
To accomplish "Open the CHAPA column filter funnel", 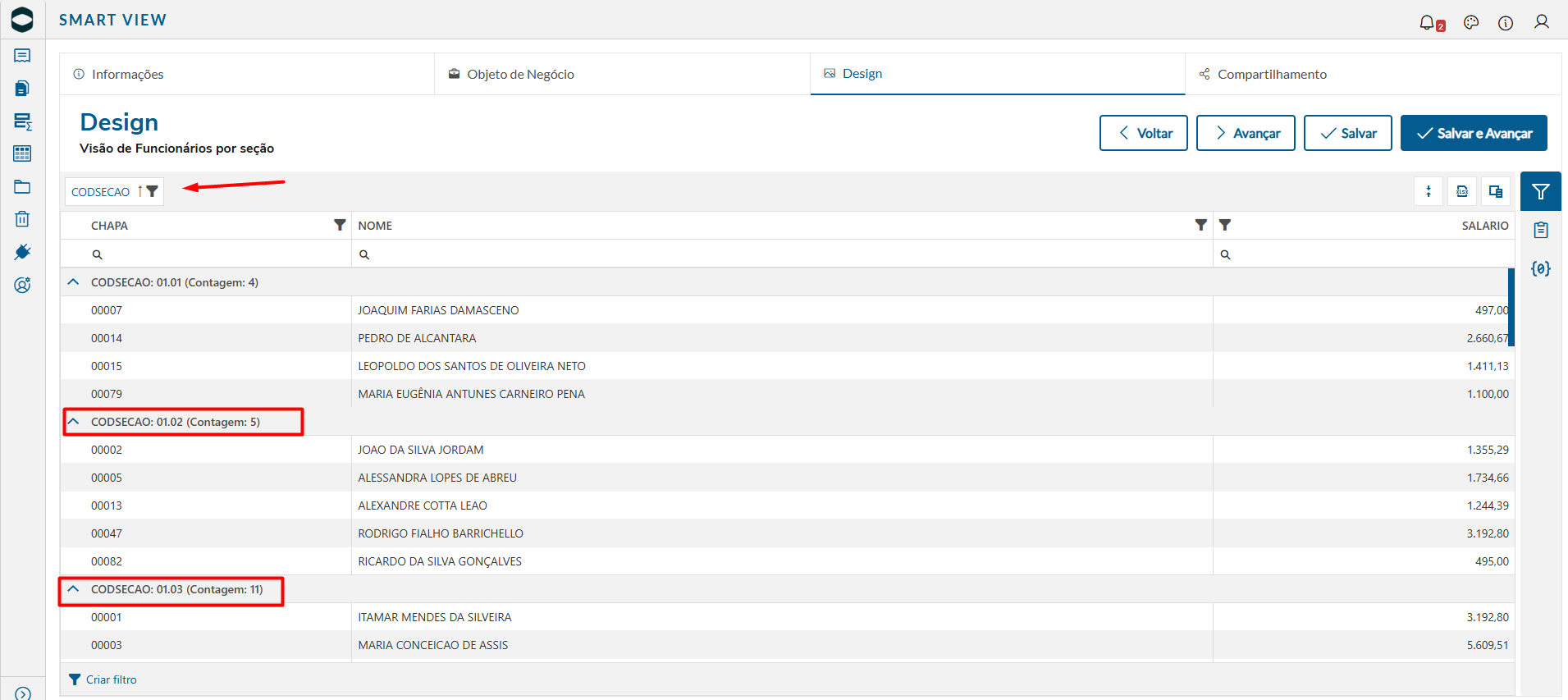I will click(340, 225).
